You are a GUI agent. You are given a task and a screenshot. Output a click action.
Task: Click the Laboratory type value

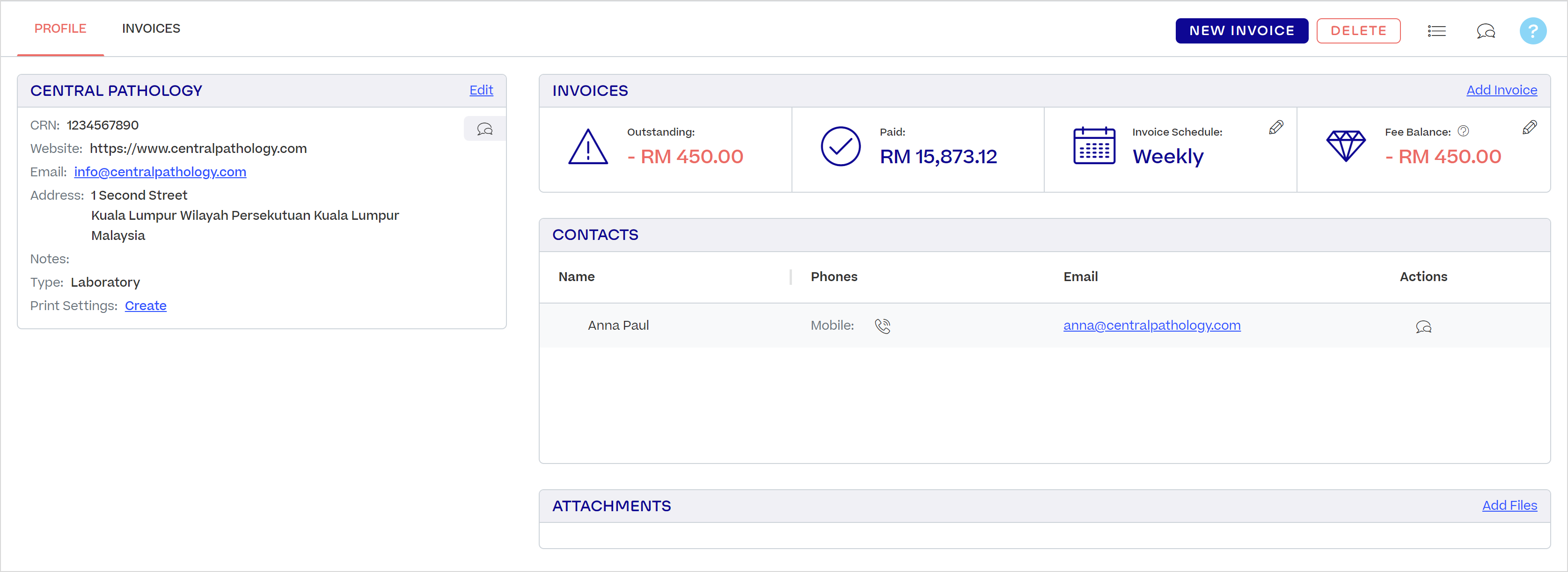105,282
